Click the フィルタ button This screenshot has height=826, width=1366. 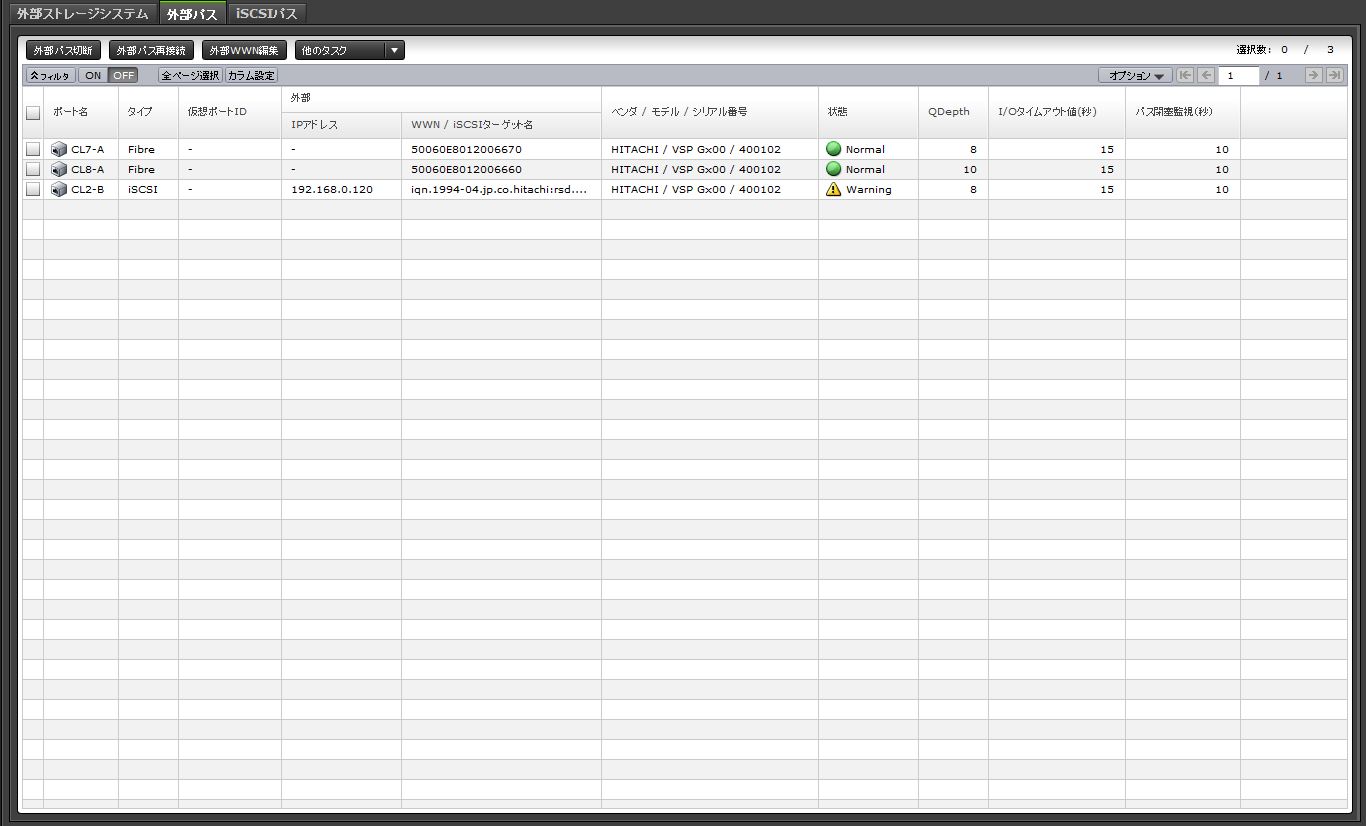[51, 75]
